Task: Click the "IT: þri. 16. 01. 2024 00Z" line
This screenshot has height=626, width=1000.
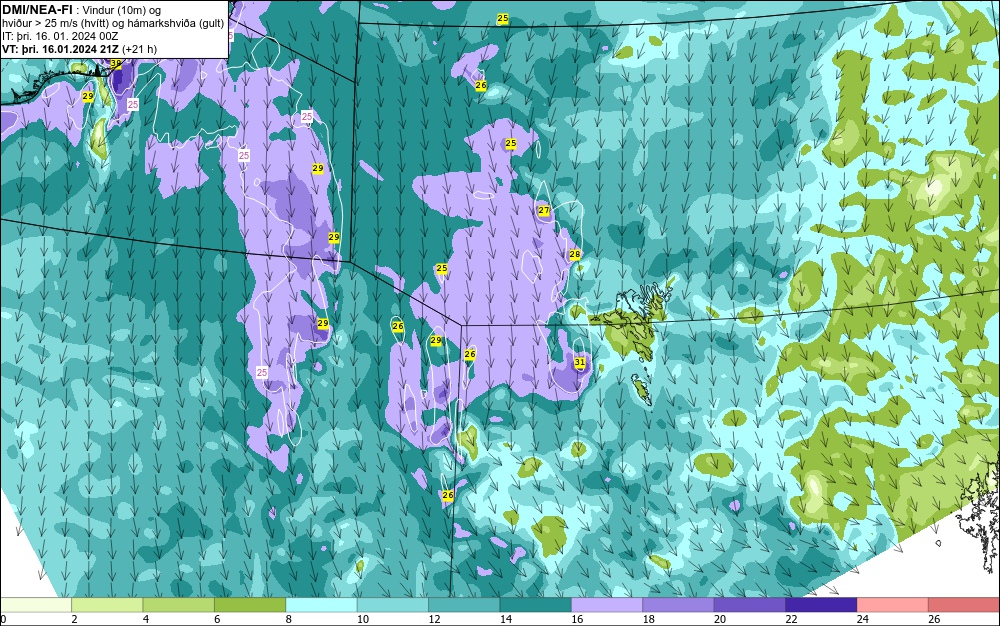Action: 60,36
